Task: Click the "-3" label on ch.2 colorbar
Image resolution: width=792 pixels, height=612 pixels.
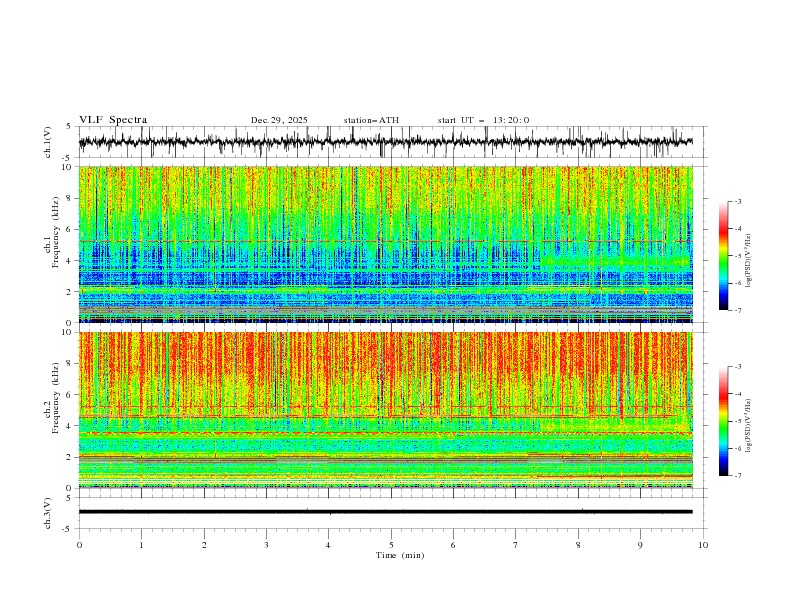Action: coord(737,367)
